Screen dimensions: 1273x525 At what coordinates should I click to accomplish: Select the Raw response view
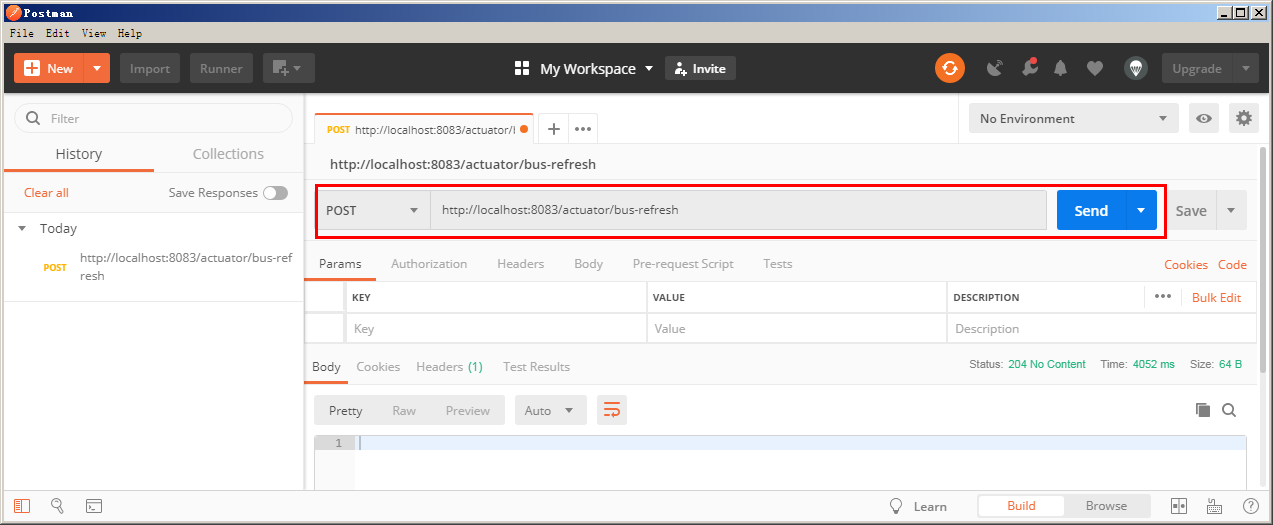point(404,410)
